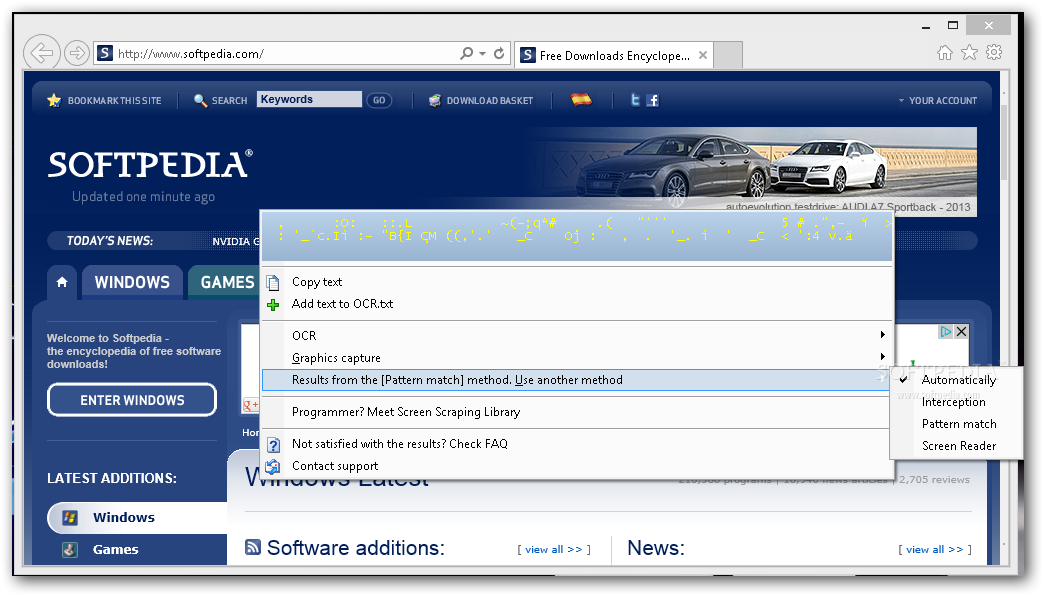1044x596 pixels.
Task: Expand the OCR submenu arrow
Action: click(x=883, y=334)
